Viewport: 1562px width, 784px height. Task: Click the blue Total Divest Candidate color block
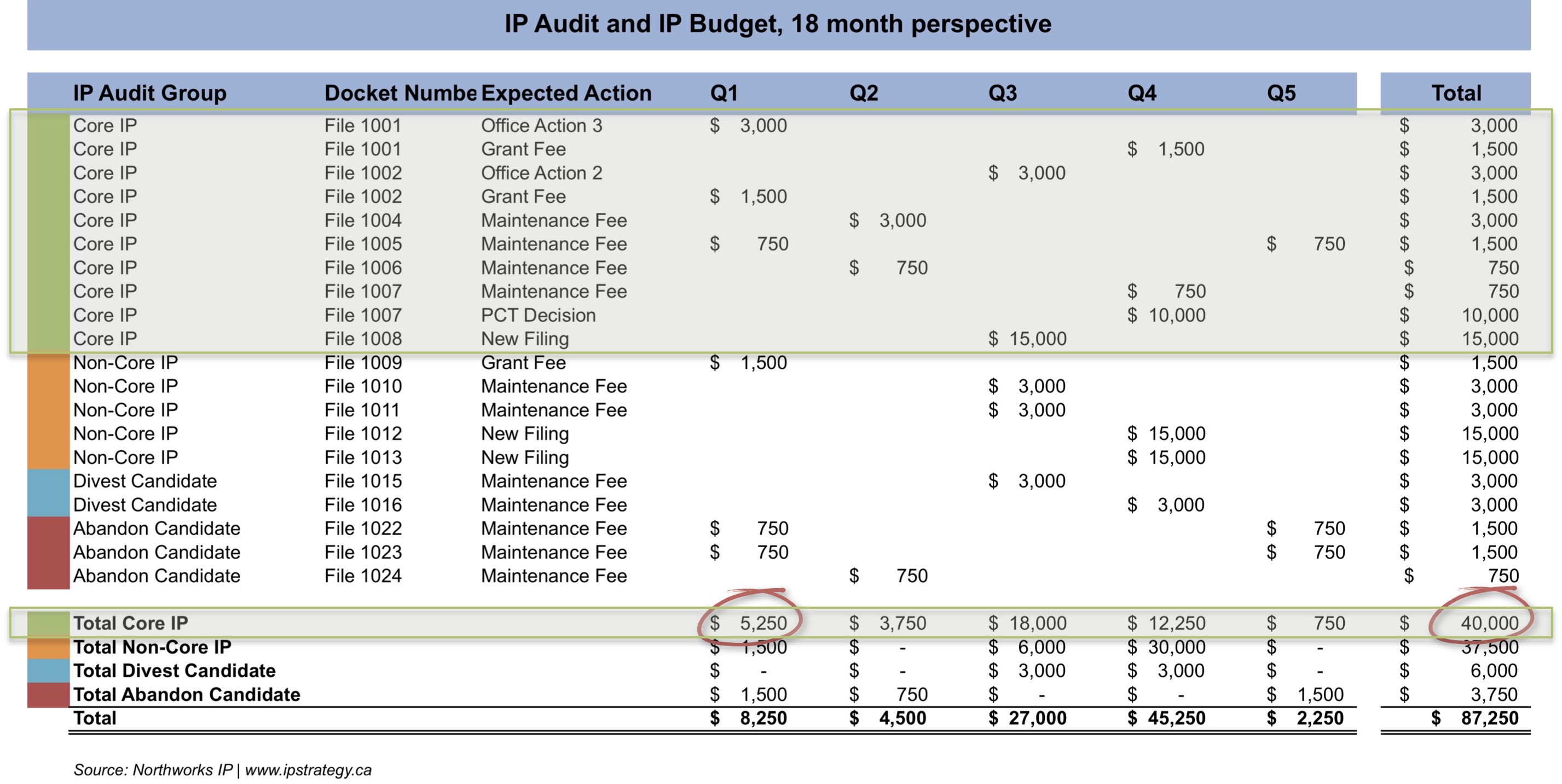49,671
